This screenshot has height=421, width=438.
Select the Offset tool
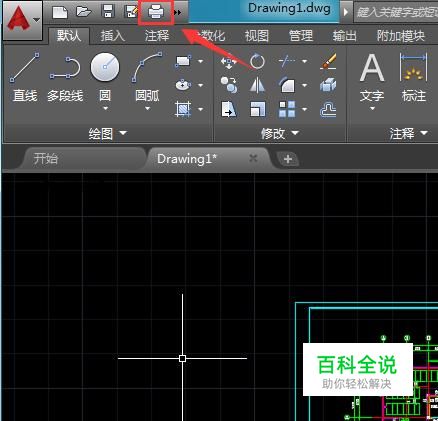tap(328, 110)
